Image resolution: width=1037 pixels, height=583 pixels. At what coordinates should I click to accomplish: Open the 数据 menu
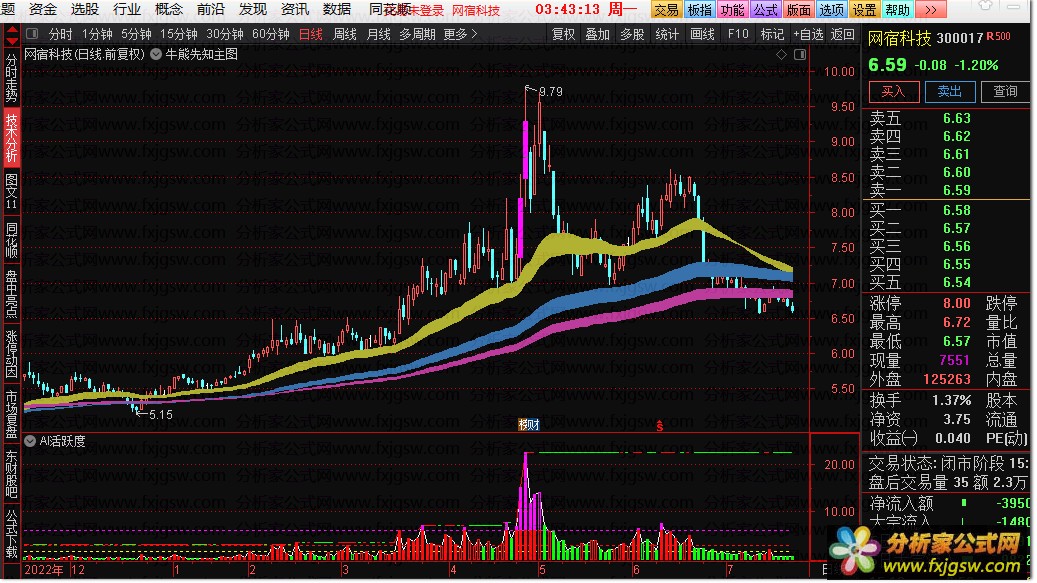coord(337,9)
